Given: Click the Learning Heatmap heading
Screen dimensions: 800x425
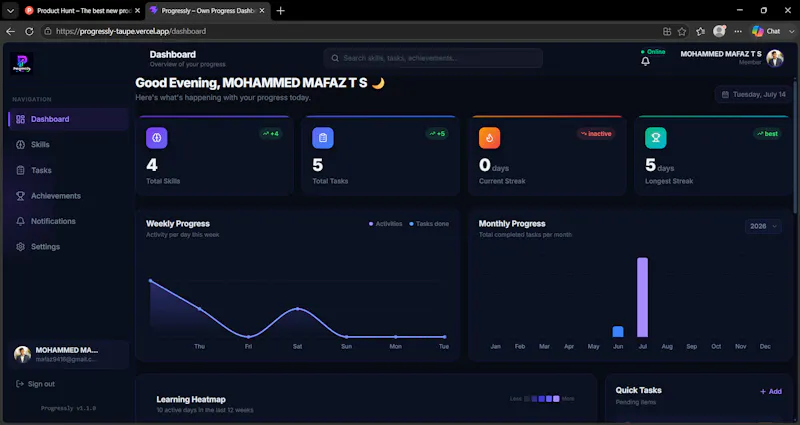Looking at the screenshot, I should (191, 399).
